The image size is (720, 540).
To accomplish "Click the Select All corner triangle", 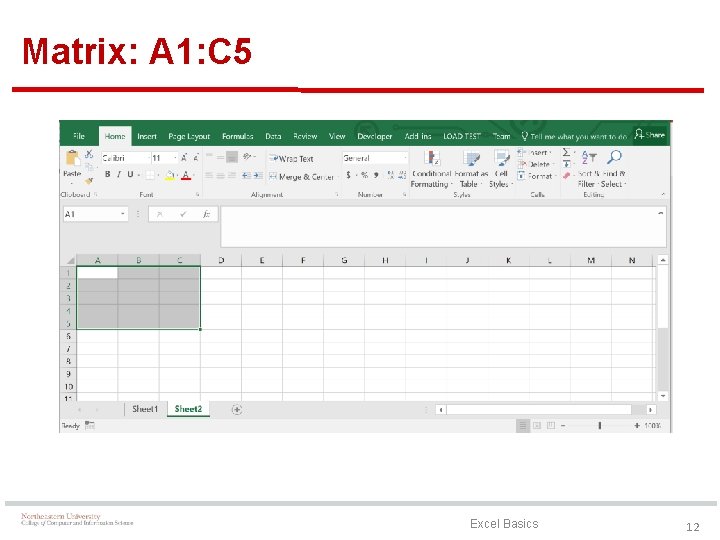I will (70, 260).
